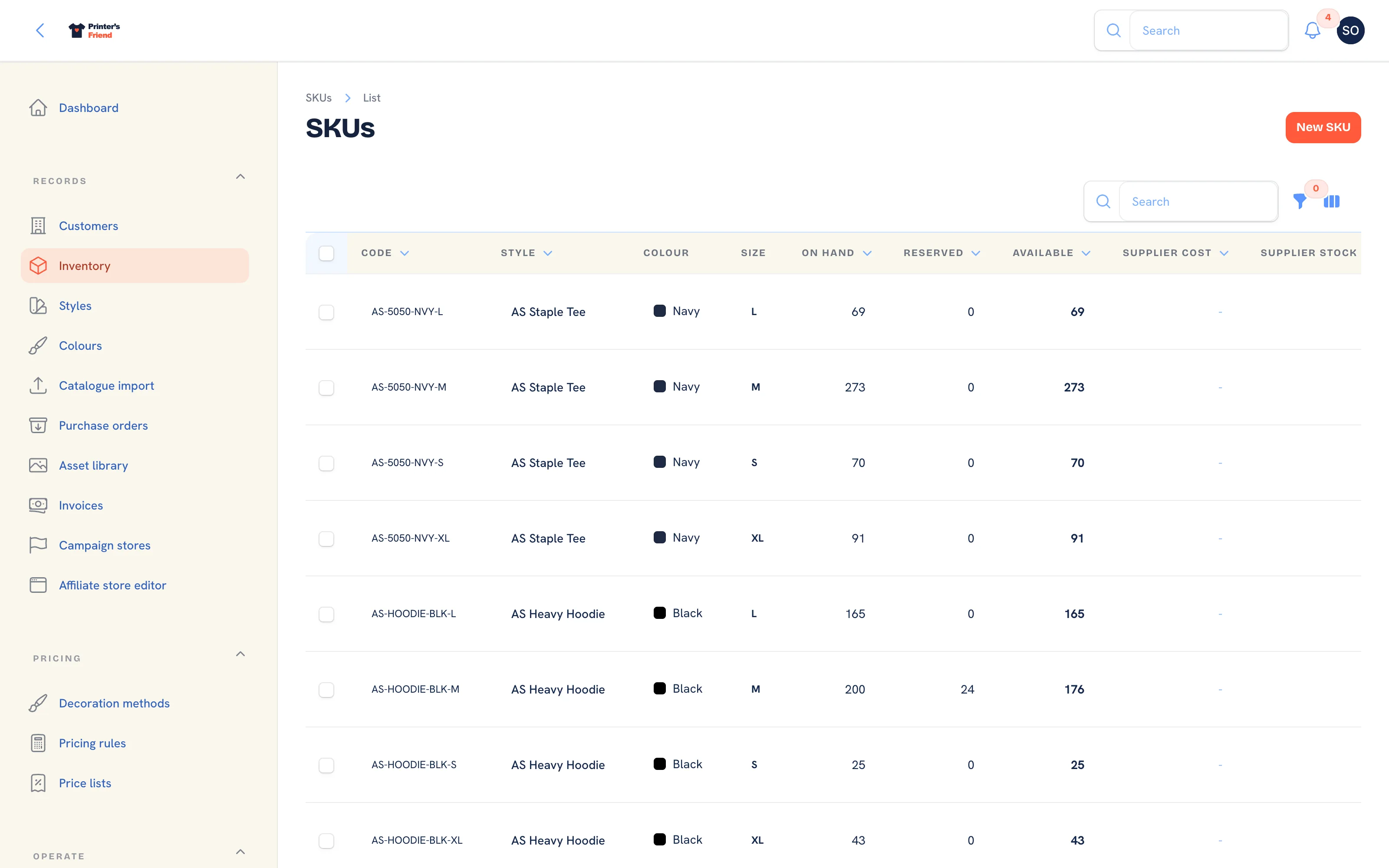
Task: Check the AS-5050-NVY-XL row checkbox
Action: (326, 539)
